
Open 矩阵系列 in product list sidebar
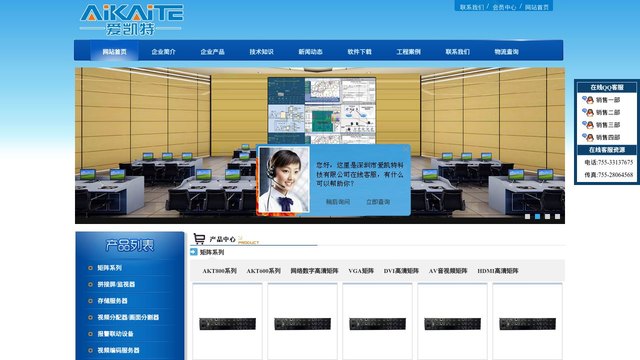(x=109, y=268)
